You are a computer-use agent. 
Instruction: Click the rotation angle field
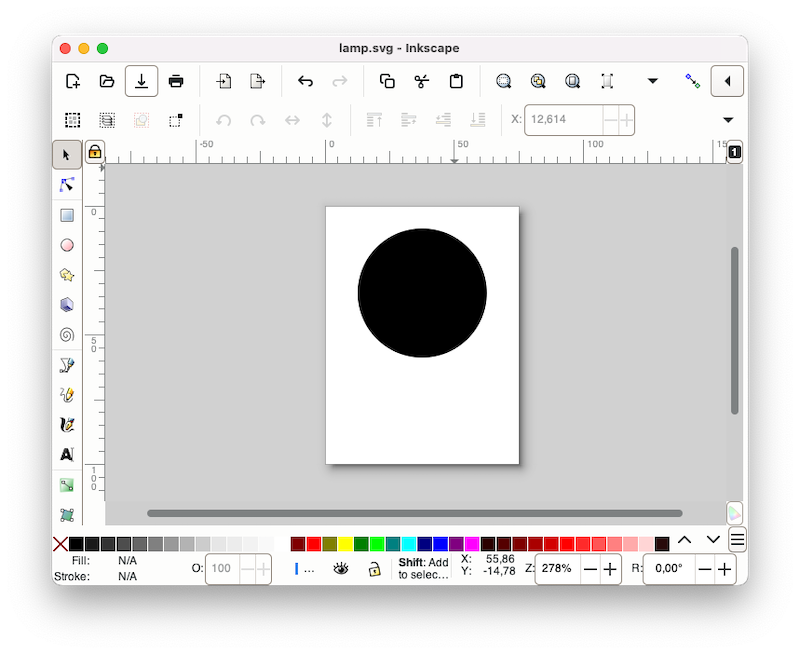(669, 569)
